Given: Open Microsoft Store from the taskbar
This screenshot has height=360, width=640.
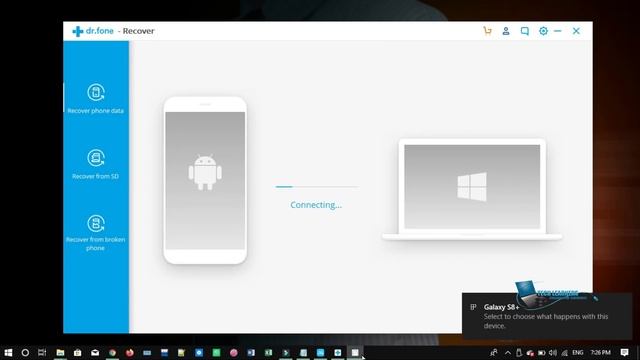Looking at the screenshot, I should [x=78, y=352].
